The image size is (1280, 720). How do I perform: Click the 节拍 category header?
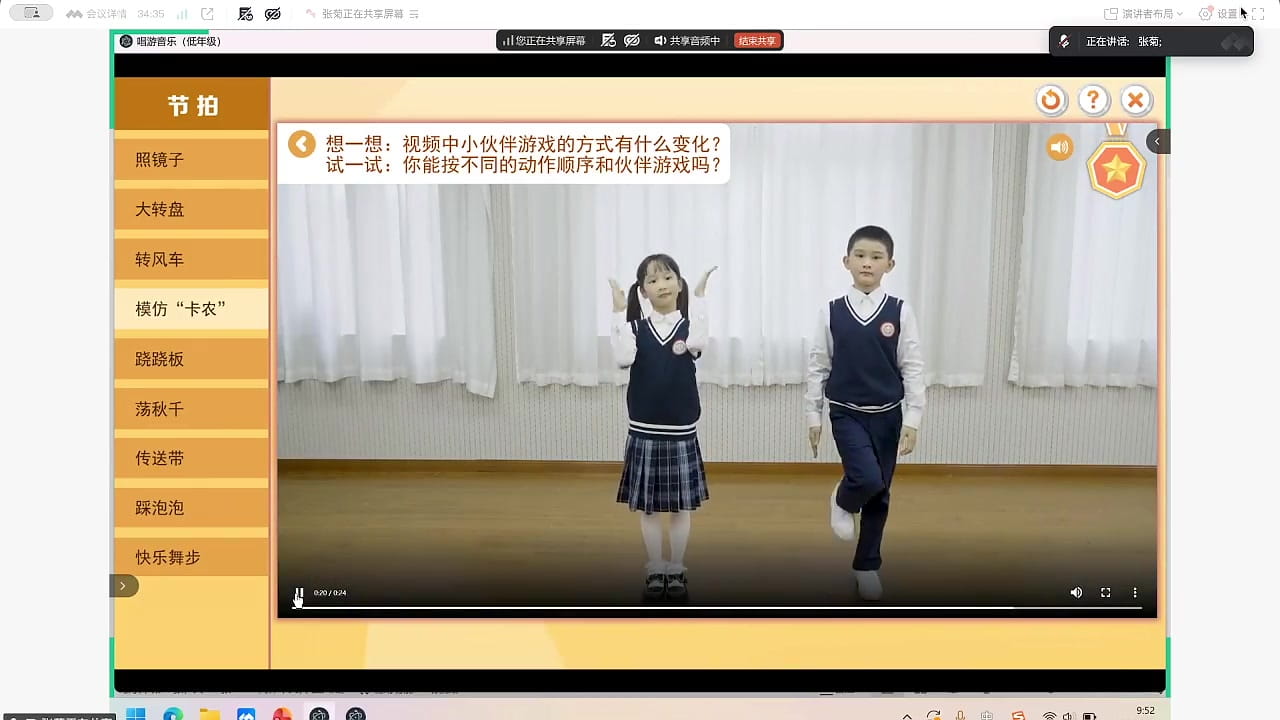[191, 105]
